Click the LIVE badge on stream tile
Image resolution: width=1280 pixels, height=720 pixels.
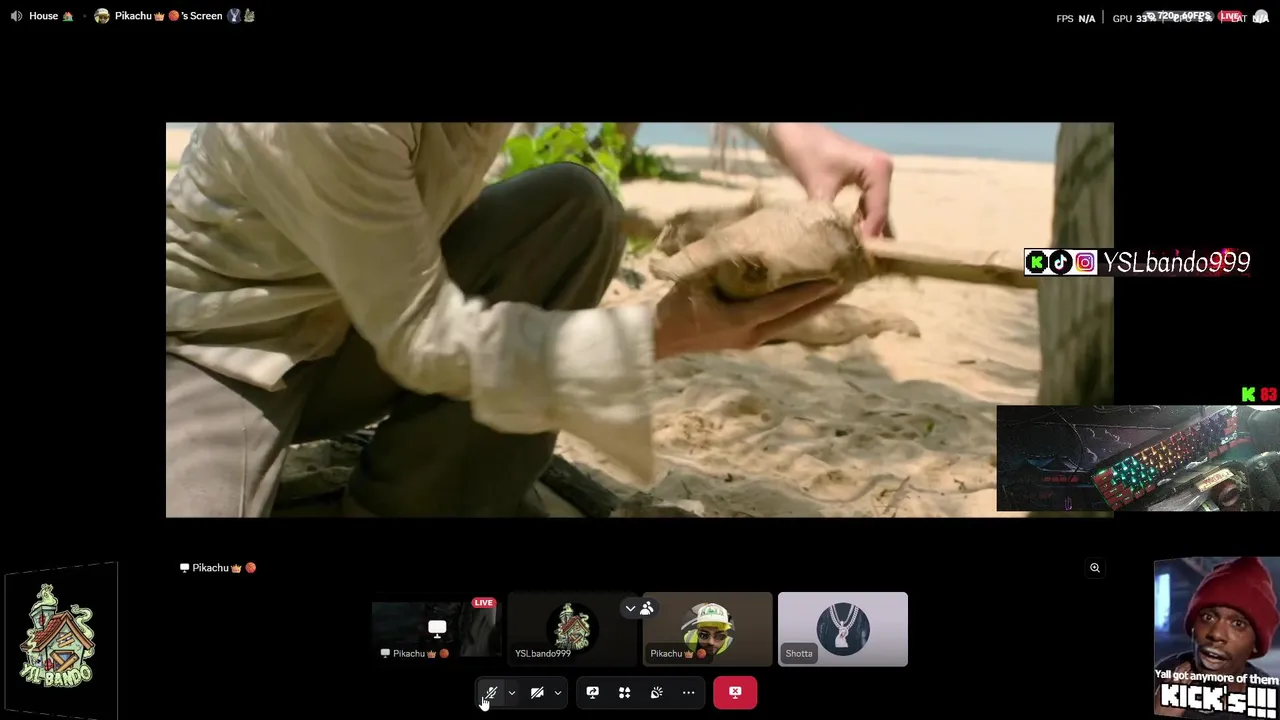(x=484, y=603)
